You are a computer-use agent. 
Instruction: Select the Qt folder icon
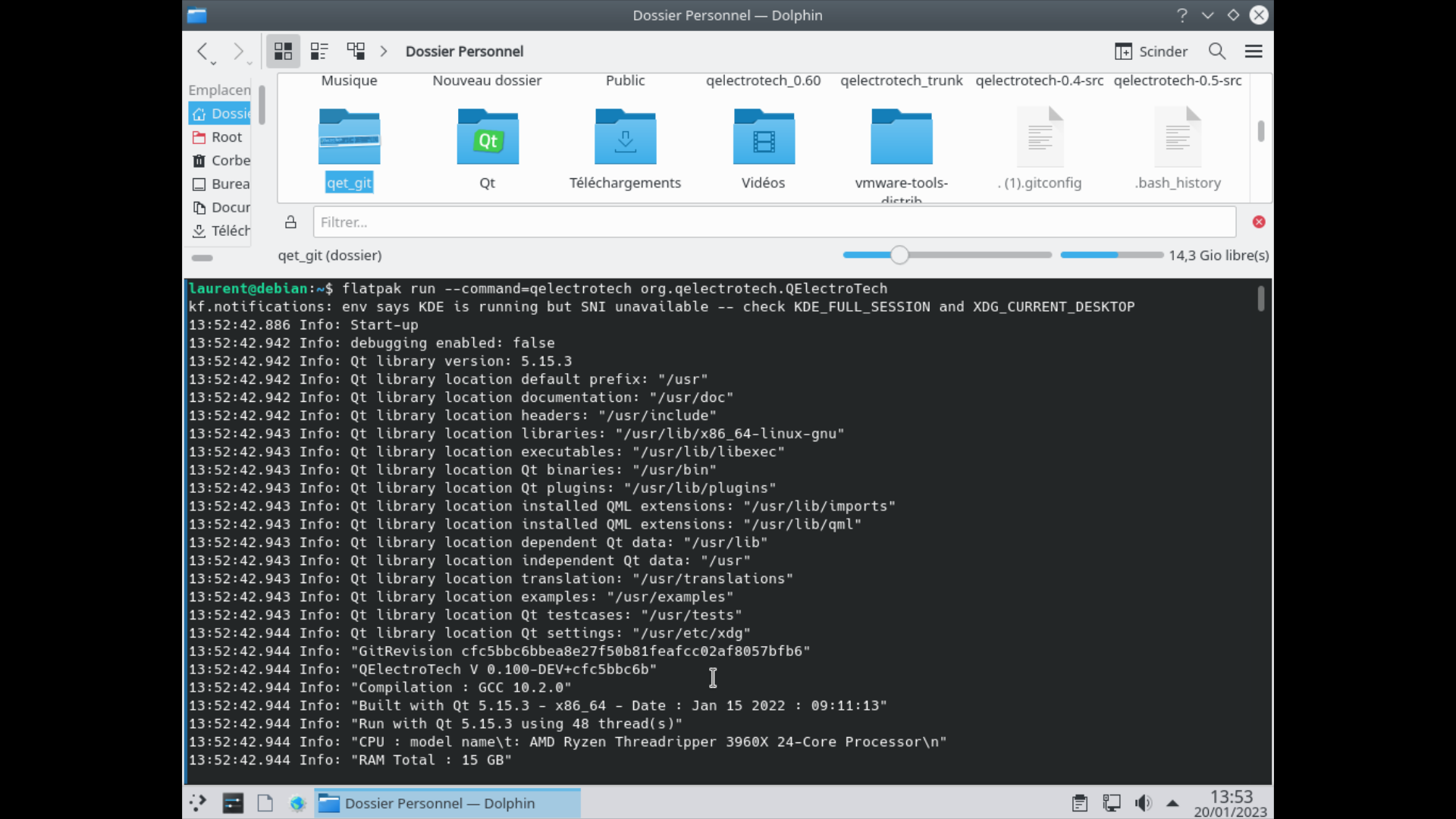488,136
